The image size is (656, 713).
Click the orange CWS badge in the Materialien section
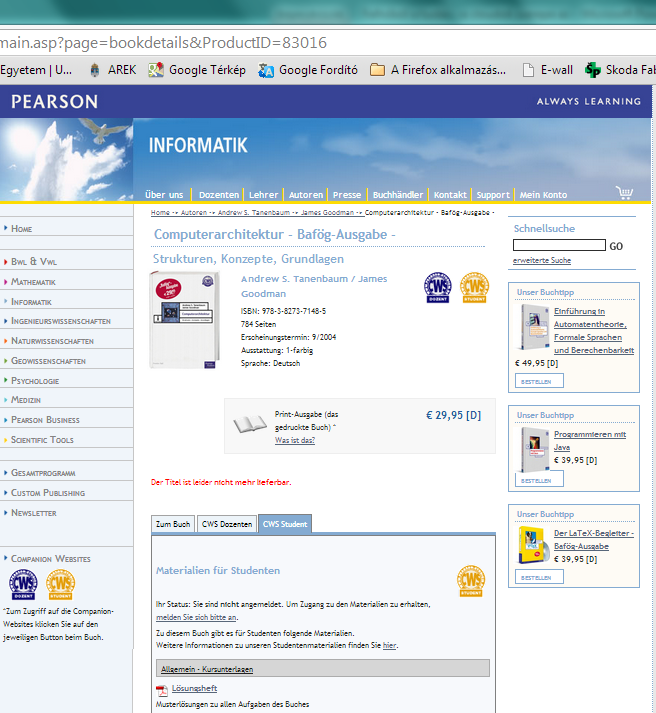(471, 581)
